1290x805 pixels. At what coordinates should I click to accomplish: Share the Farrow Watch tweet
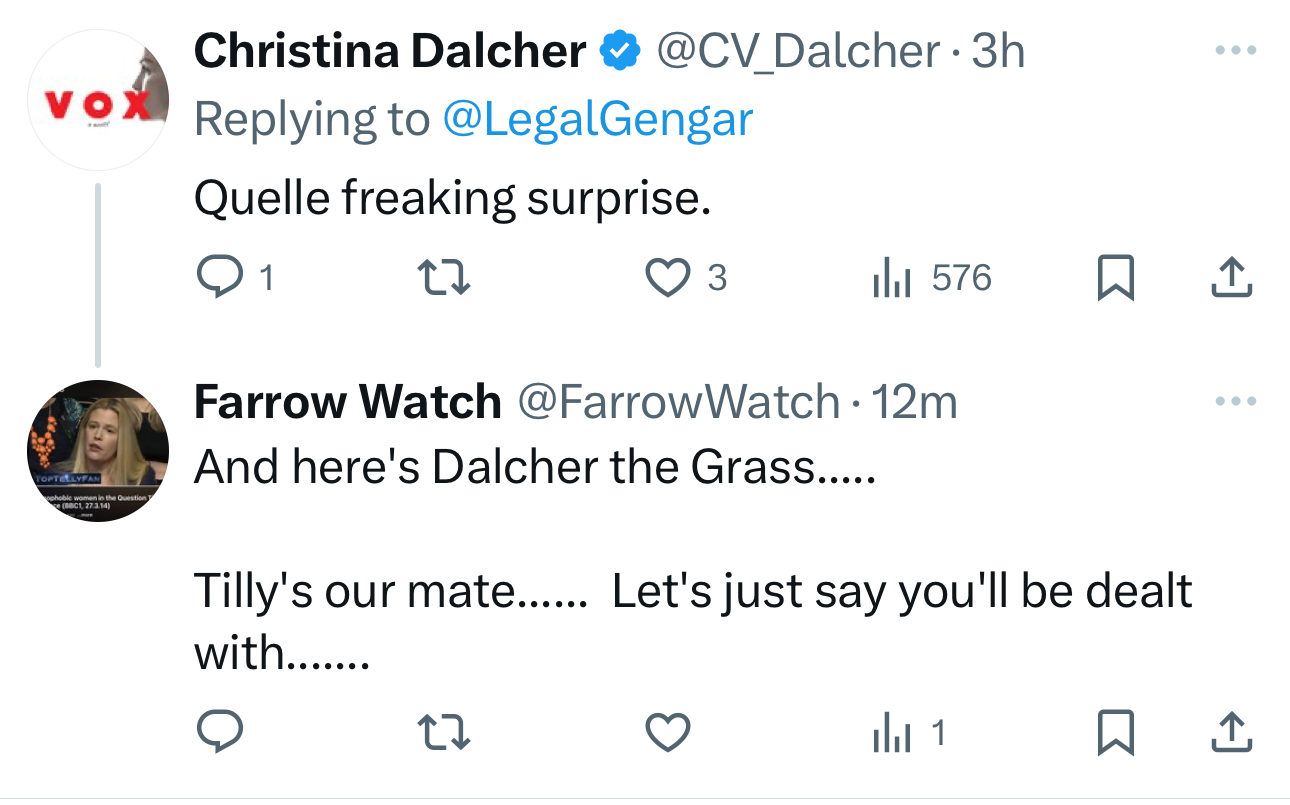tap(1231, 735)
